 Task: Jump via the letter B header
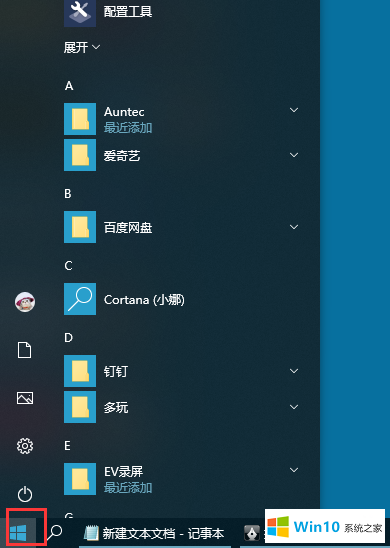(68, 194)
